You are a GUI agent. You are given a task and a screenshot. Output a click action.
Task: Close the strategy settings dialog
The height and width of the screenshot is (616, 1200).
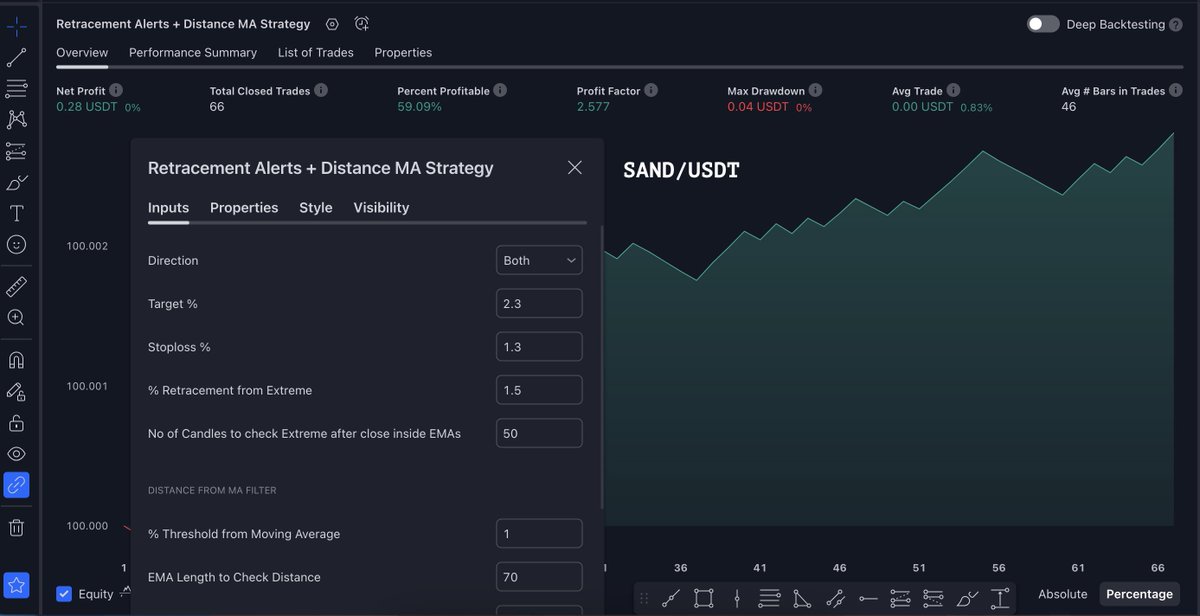(x=575, y=167)
